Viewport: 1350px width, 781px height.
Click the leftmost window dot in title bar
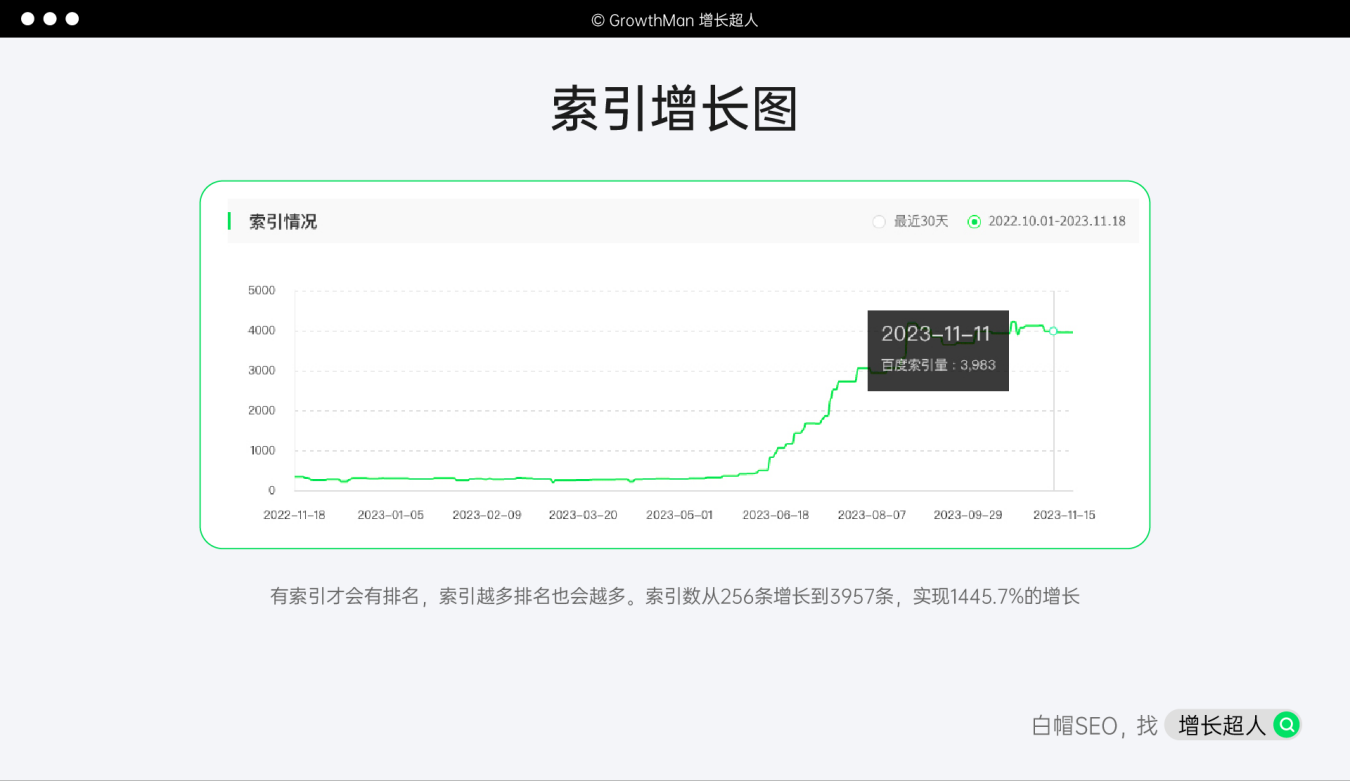pos(28,19)
